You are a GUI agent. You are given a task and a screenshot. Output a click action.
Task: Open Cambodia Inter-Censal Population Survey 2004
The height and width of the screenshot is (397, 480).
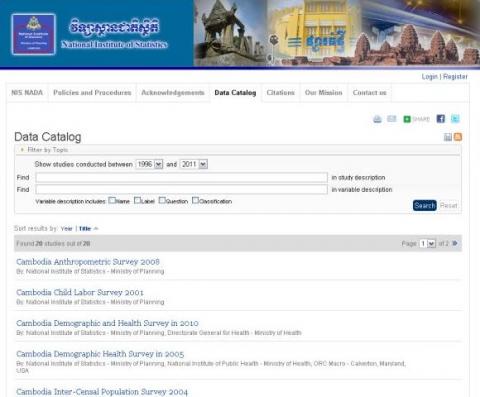click(x=102, y=392)
